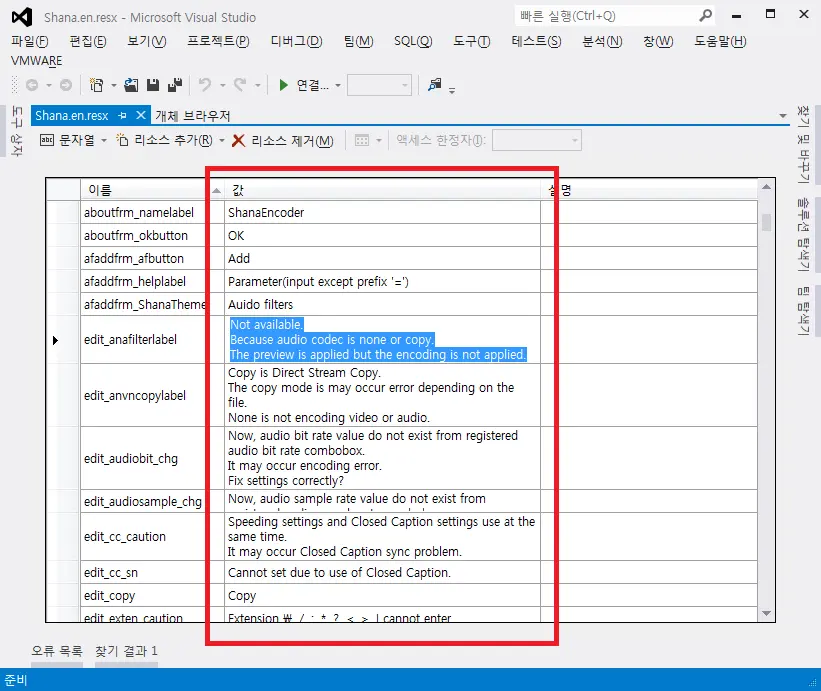Open the 찾기 및 바꾸기 side panel
821x691 pixels.
pos(803,145)
